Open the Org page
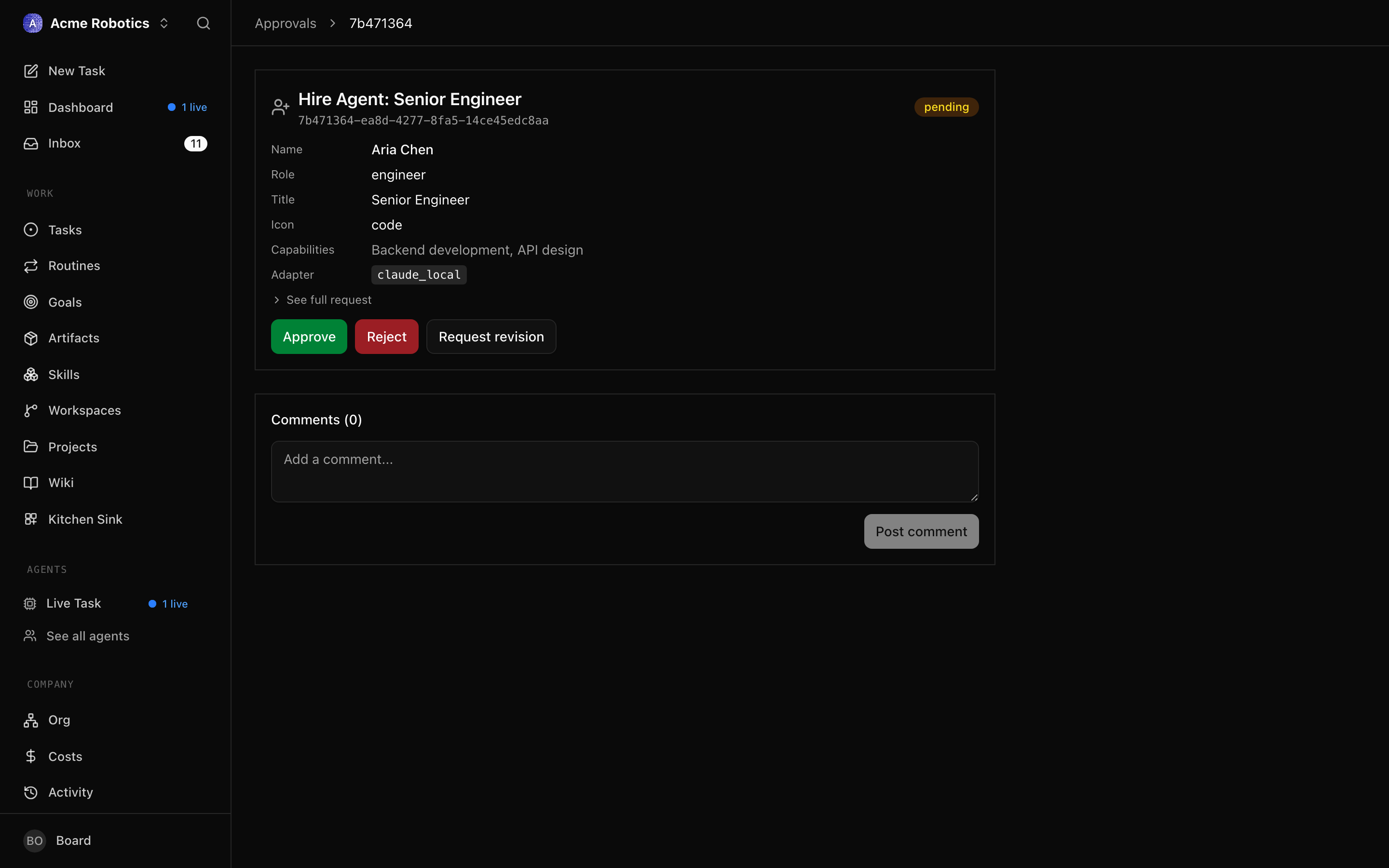 (115, 720)
